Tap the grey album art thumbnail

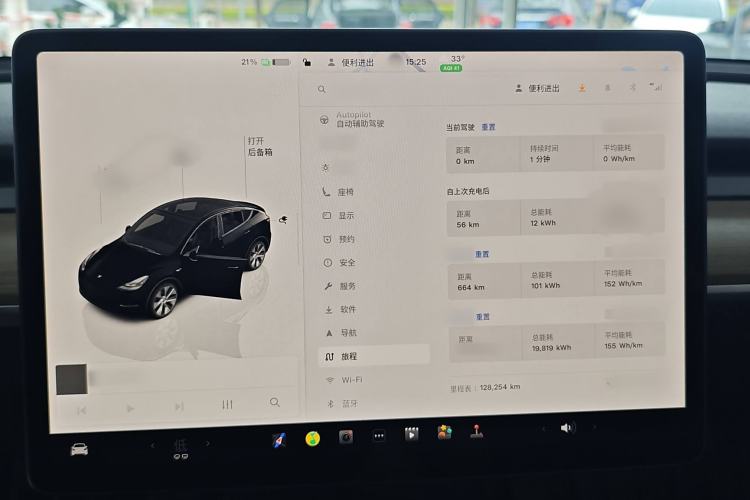click(72, 379)
